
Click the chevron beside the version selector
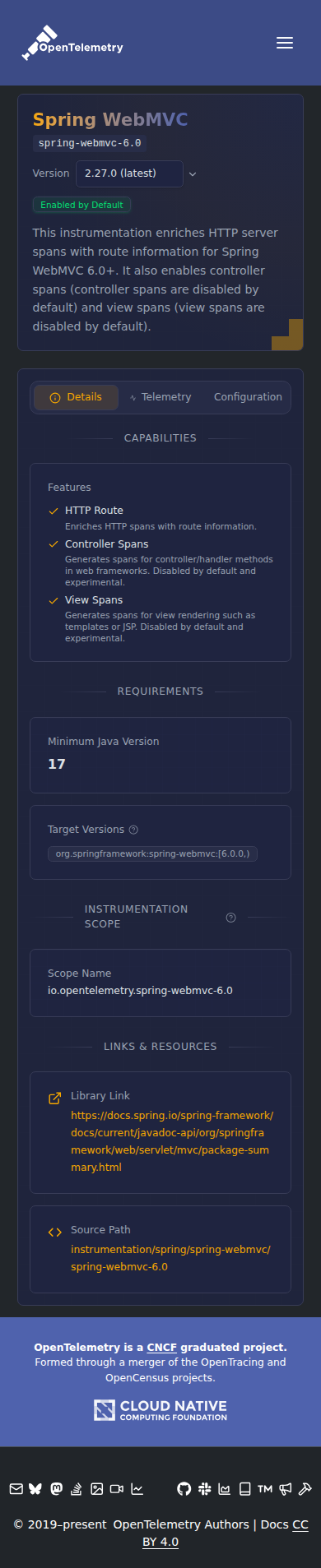tap(193, 174)
